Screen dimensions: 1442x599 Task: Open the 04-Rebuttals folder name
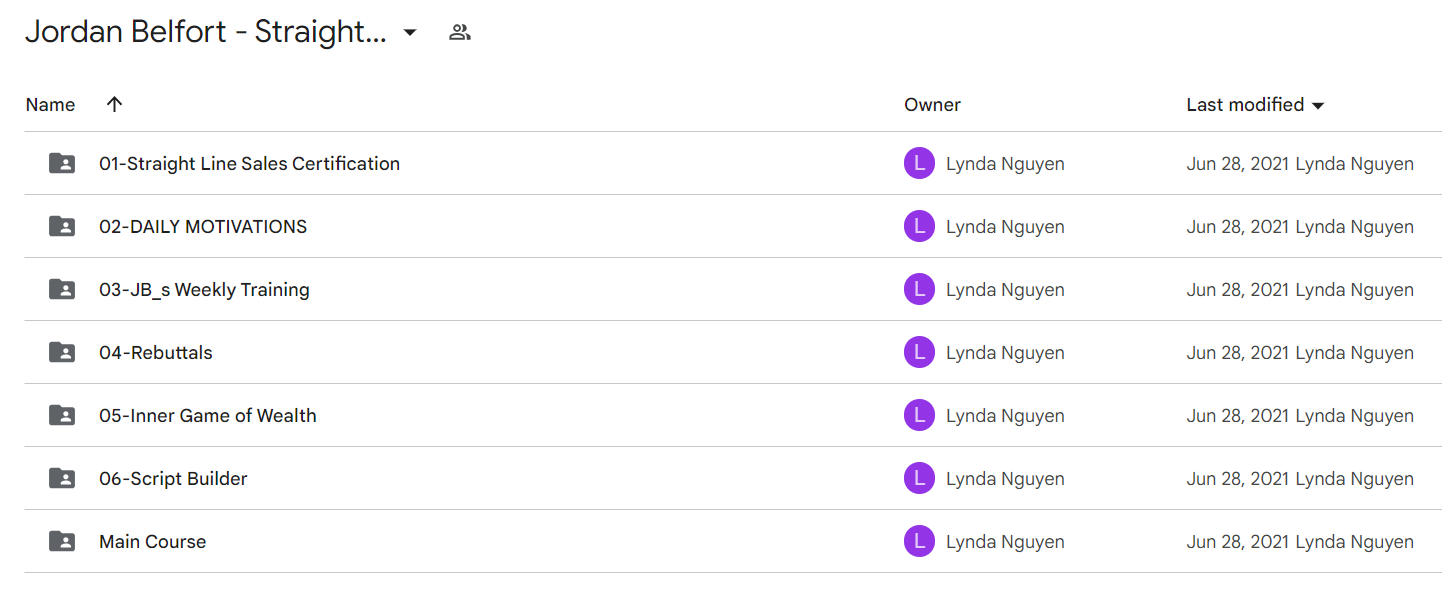click(x=156, y=352)
